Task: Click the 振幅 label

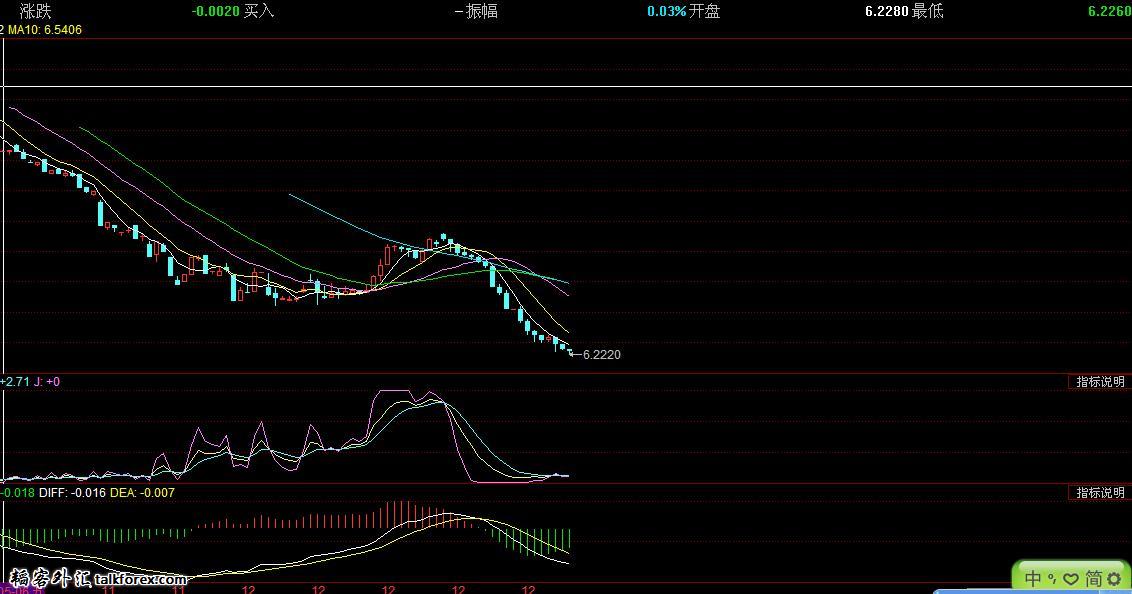Action: pos(482,11)
